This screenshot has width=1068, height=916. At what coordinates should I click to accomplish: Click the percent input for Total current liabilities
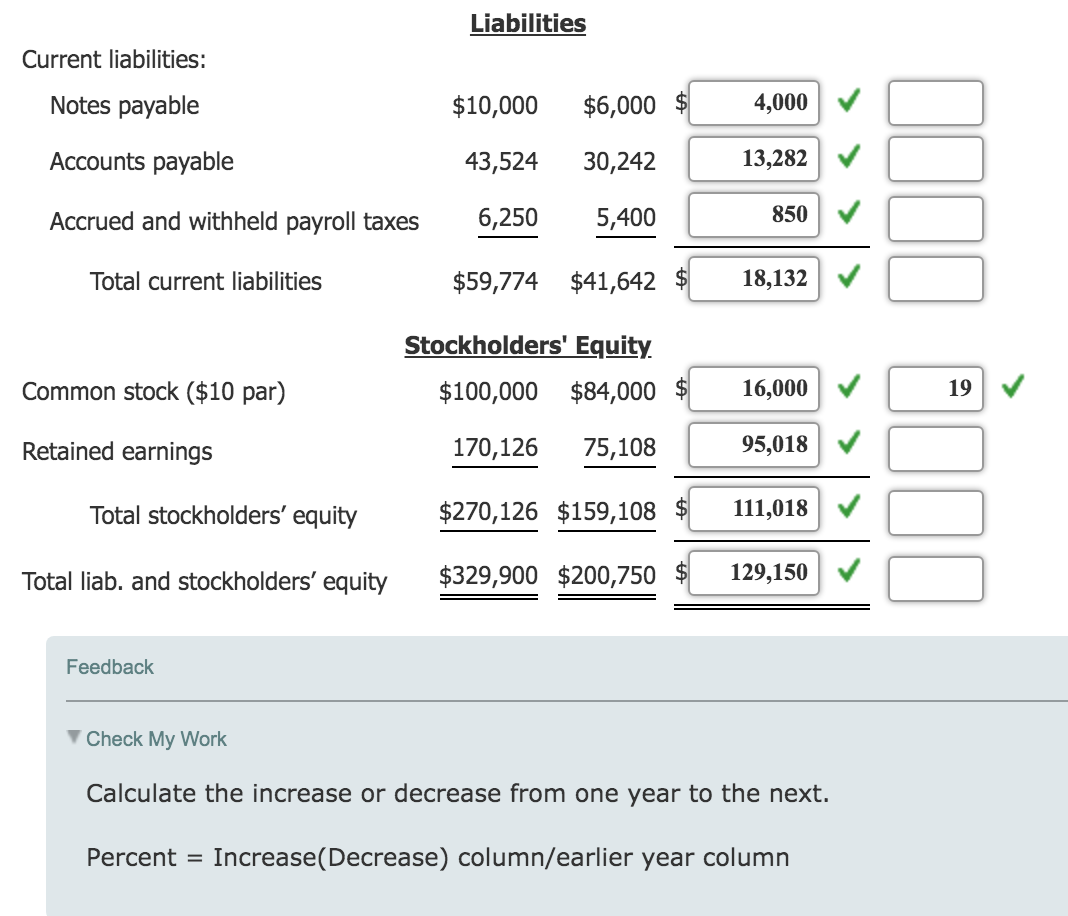(x=934, y=278)
